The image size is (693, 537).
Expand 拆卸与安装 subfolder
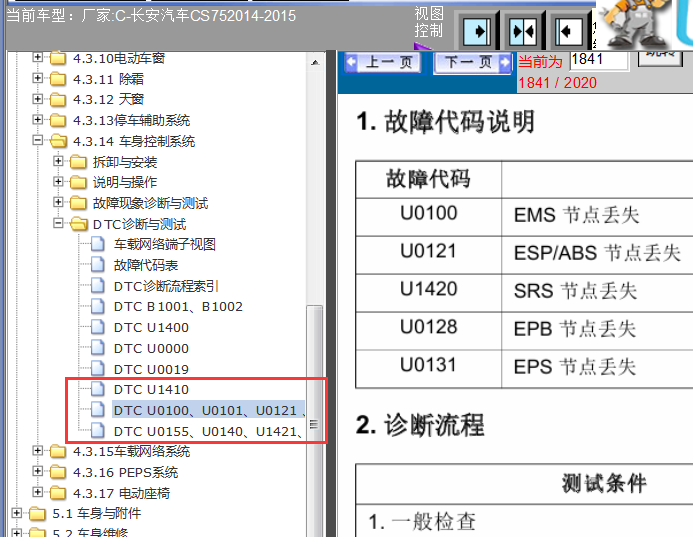[58, 161]
